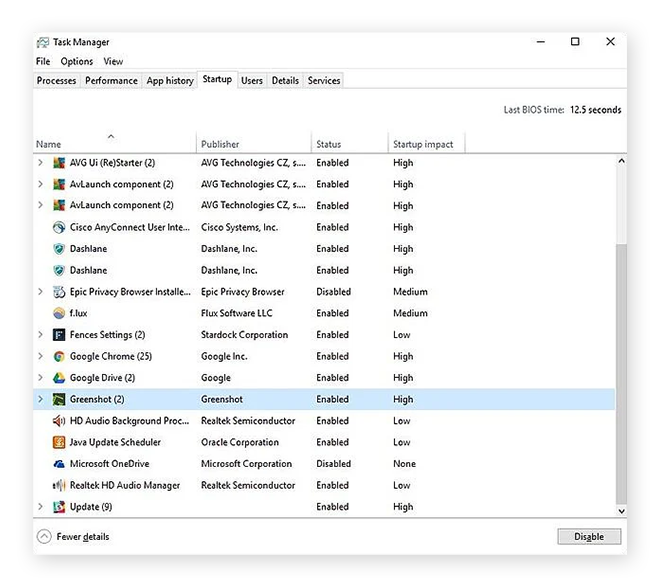Switch to the Users tab

point(252,80)
